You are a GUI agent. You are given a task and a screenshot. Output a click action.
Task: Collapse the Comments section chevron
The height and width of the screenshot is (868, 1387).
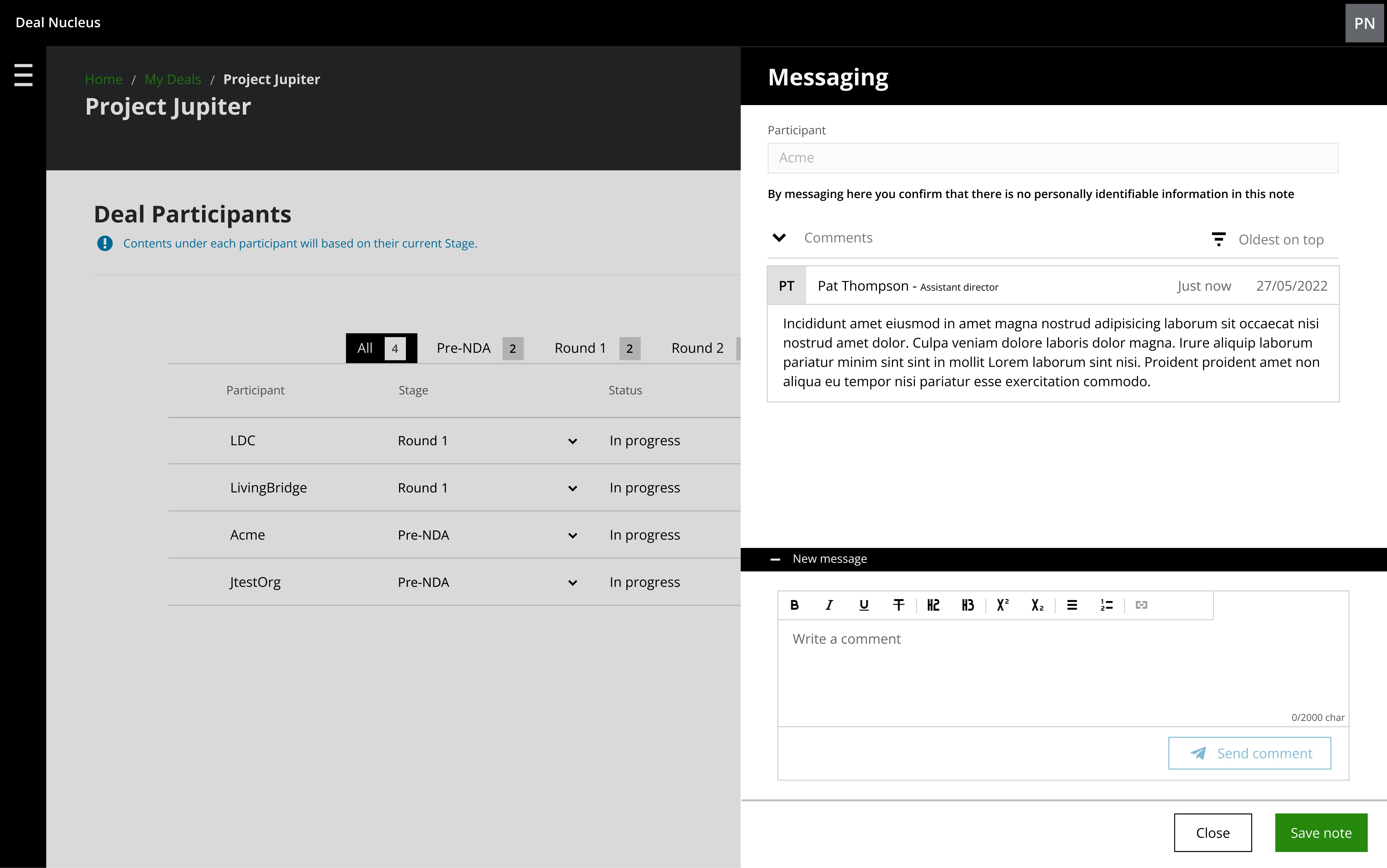[779, 238]
